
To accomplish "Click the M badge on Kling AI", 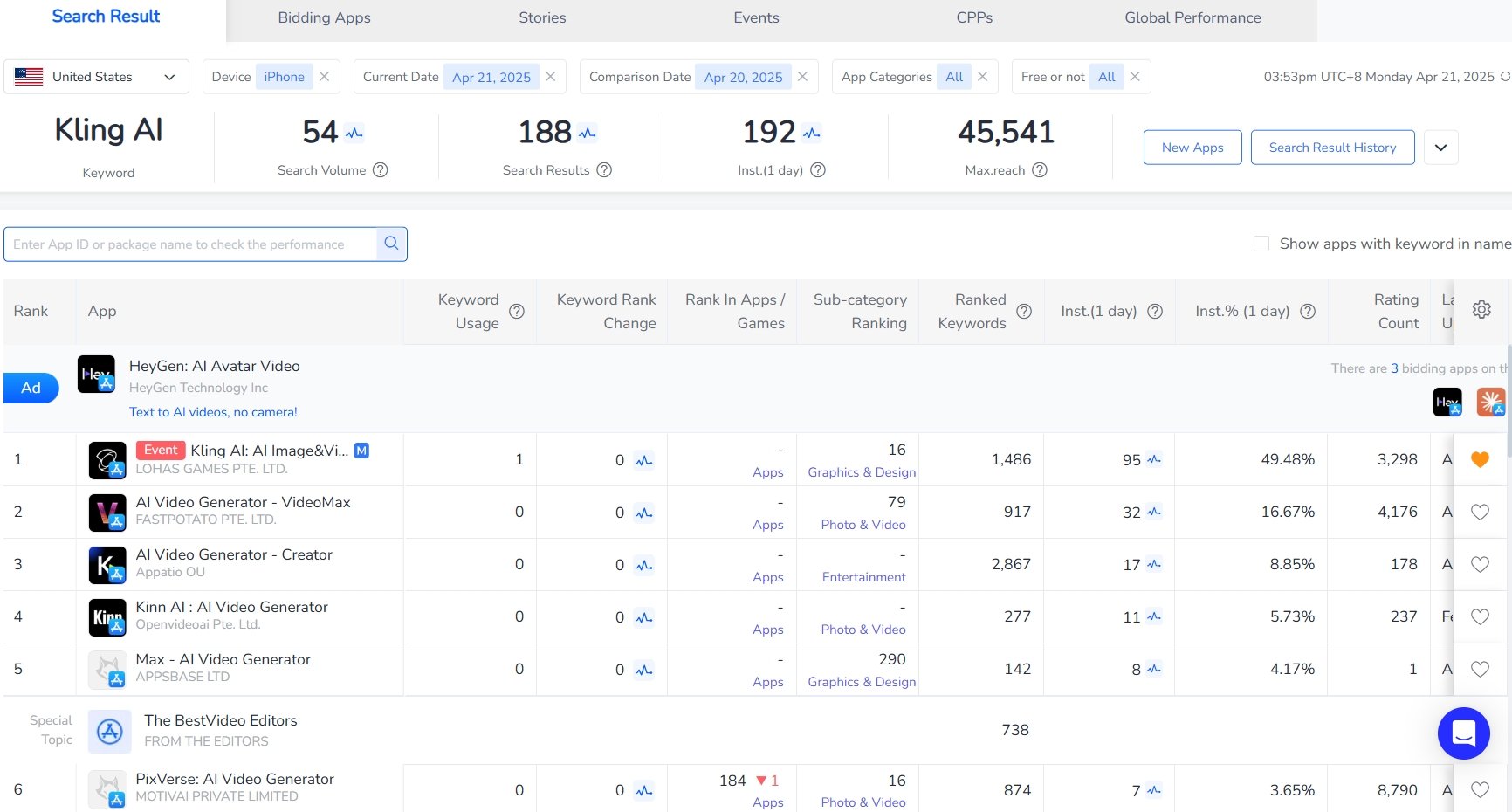I will click(x=361, y=451).
